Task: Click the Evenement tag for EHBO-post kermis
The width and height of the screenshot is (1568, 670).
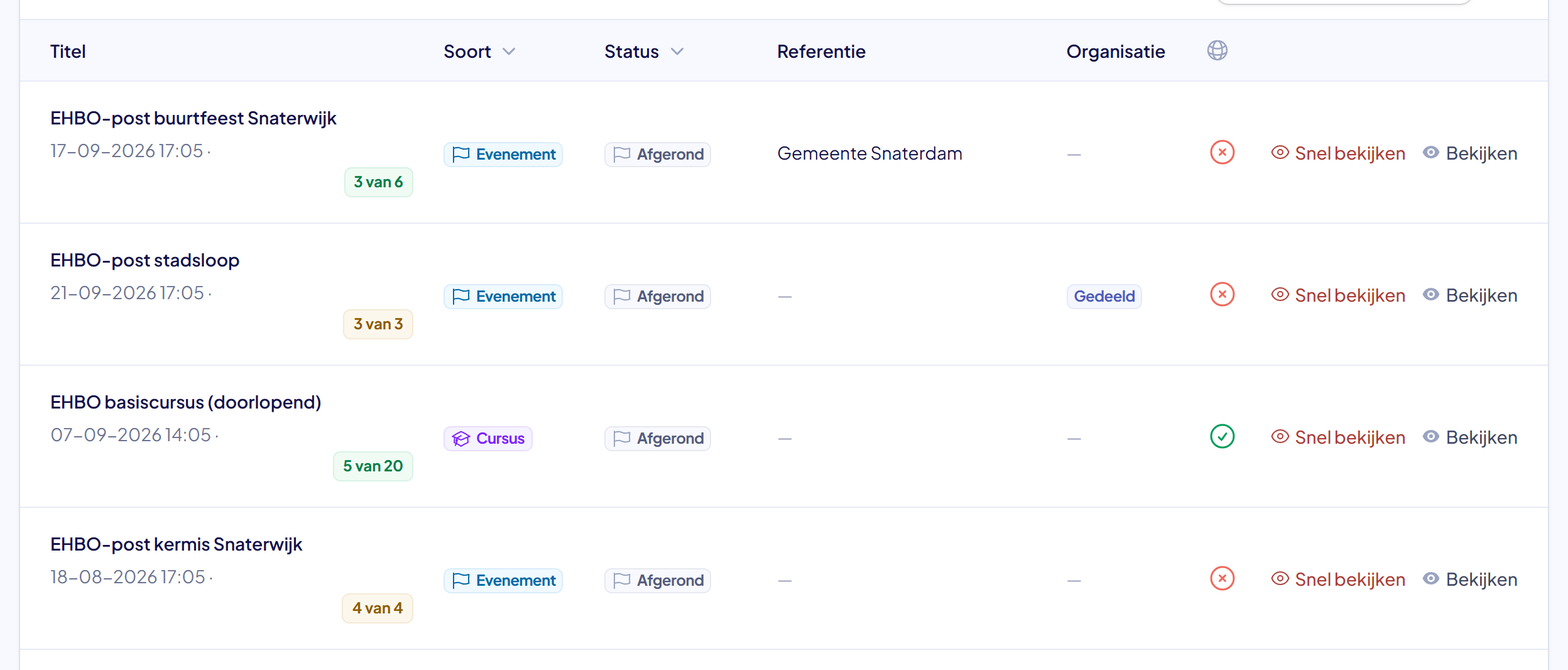Action: [x=503, y=581]
